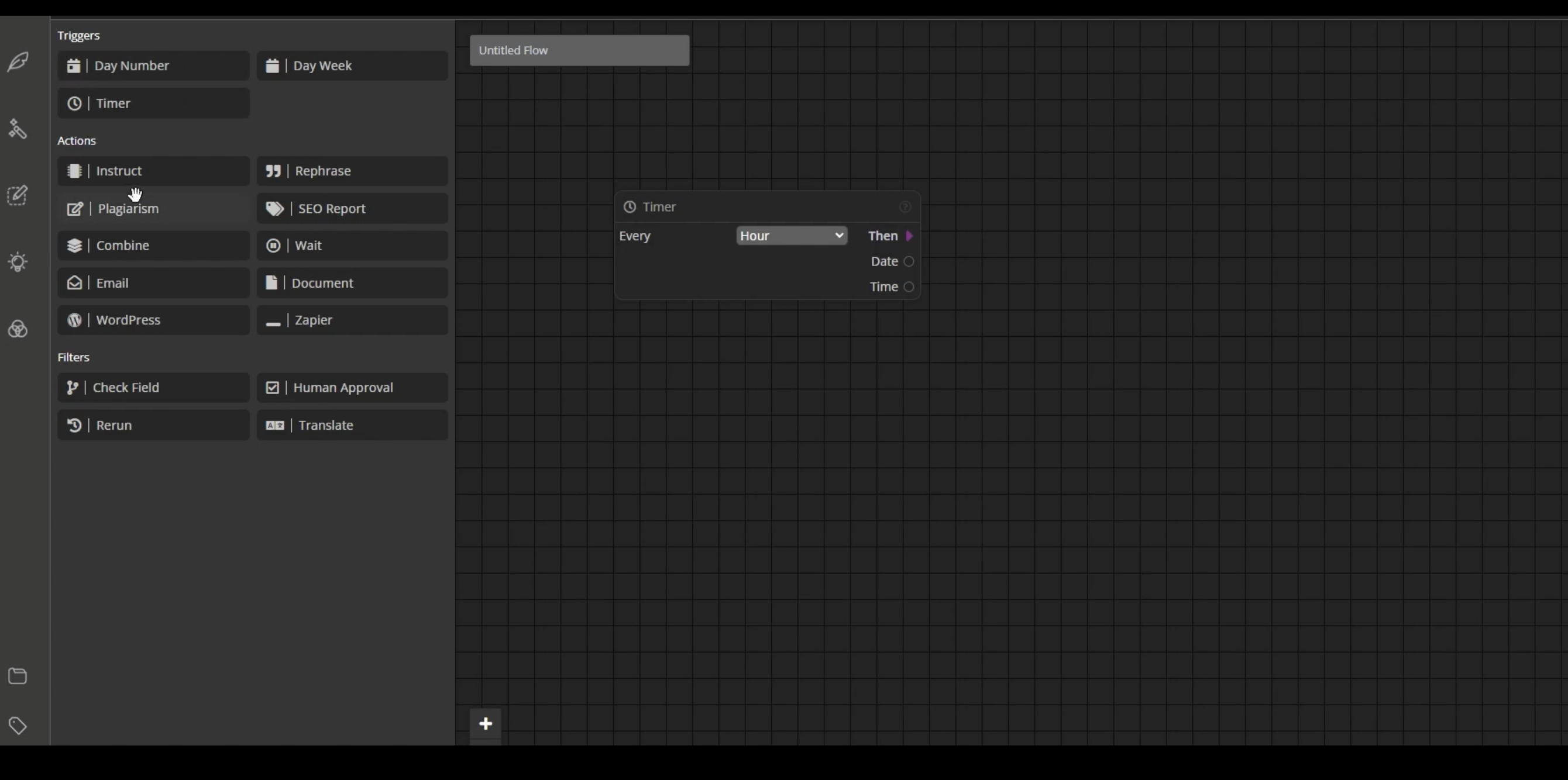1568x780 pixels.
Task: Add the Translate filter
Action: tap(352, 425)
